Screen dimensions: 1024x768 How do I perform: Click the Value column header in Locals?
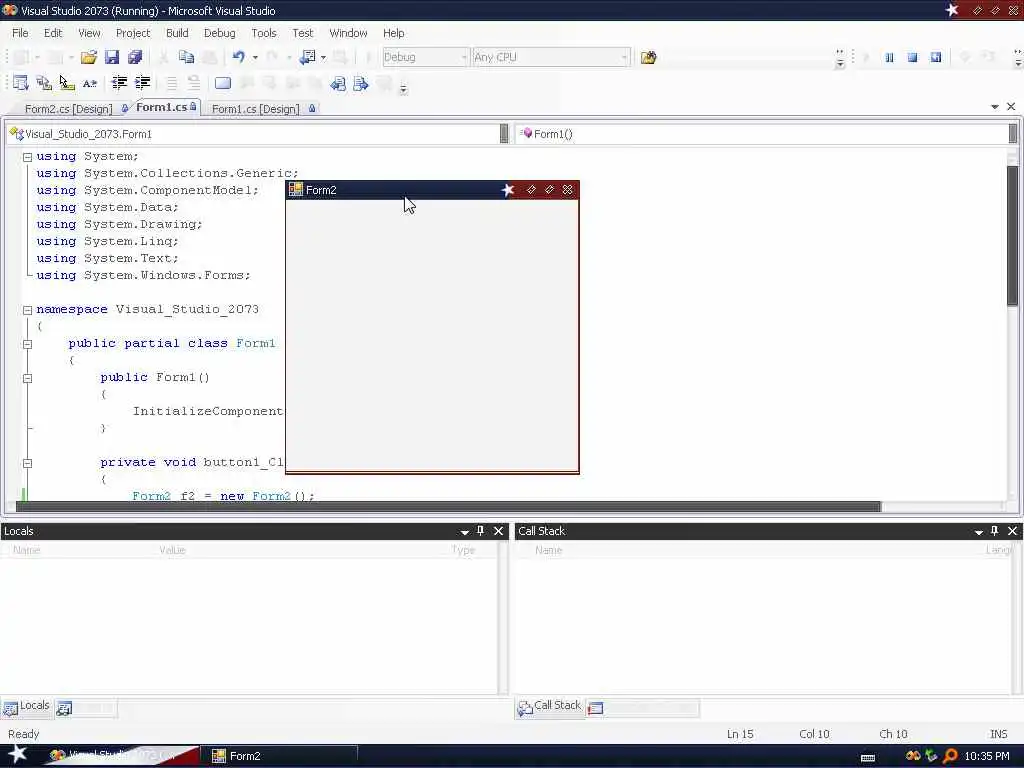tap(172, 550)
